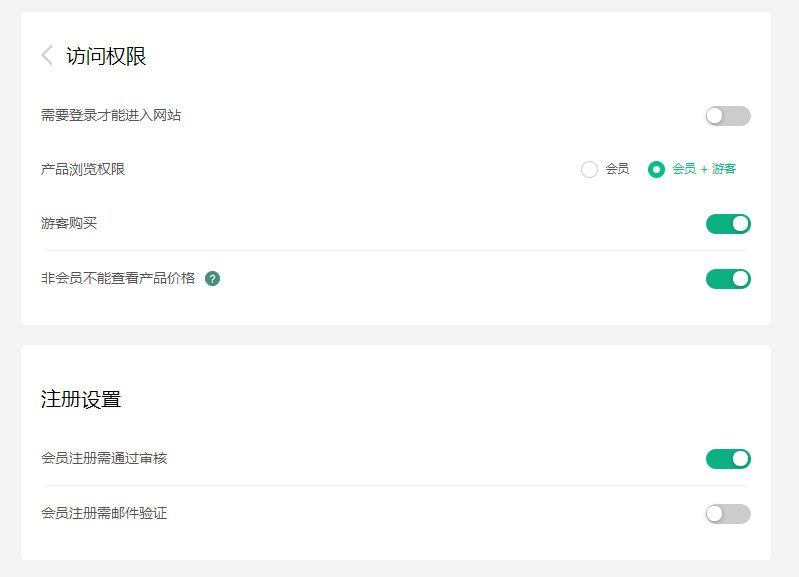
Task: Select the 会员 radio button circle
Action: click(589, 170)
